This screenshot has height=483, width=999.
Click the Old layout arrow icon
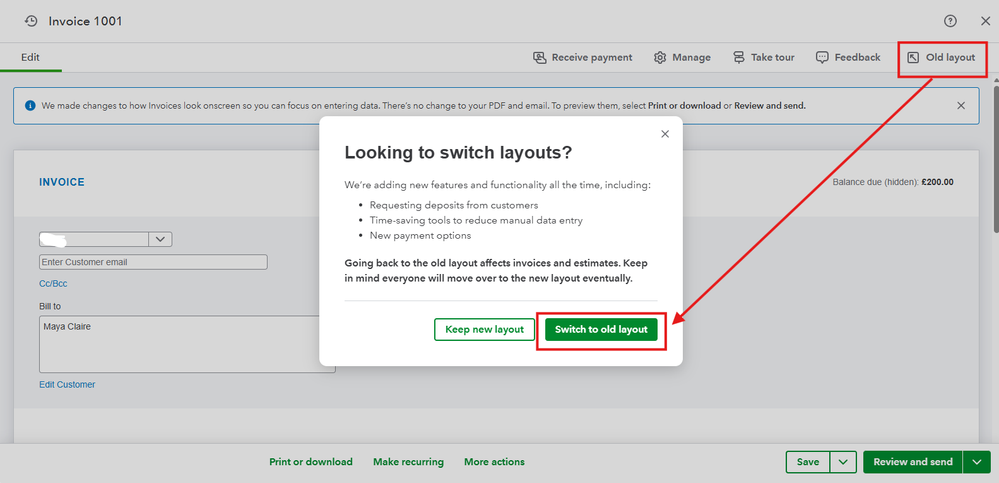[913, 57]
